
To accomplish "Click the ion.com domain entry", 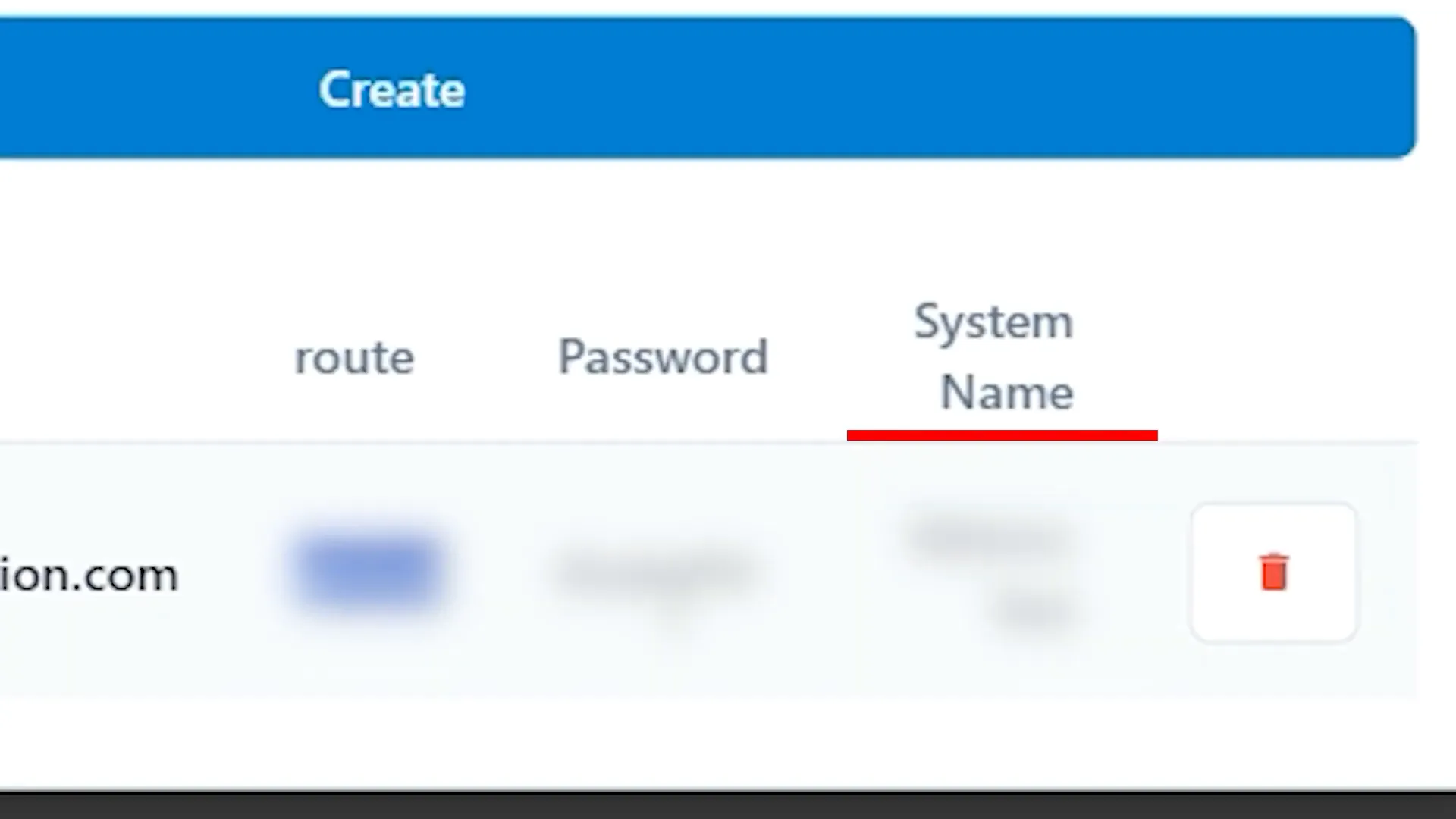I will (x=89, y=572).
